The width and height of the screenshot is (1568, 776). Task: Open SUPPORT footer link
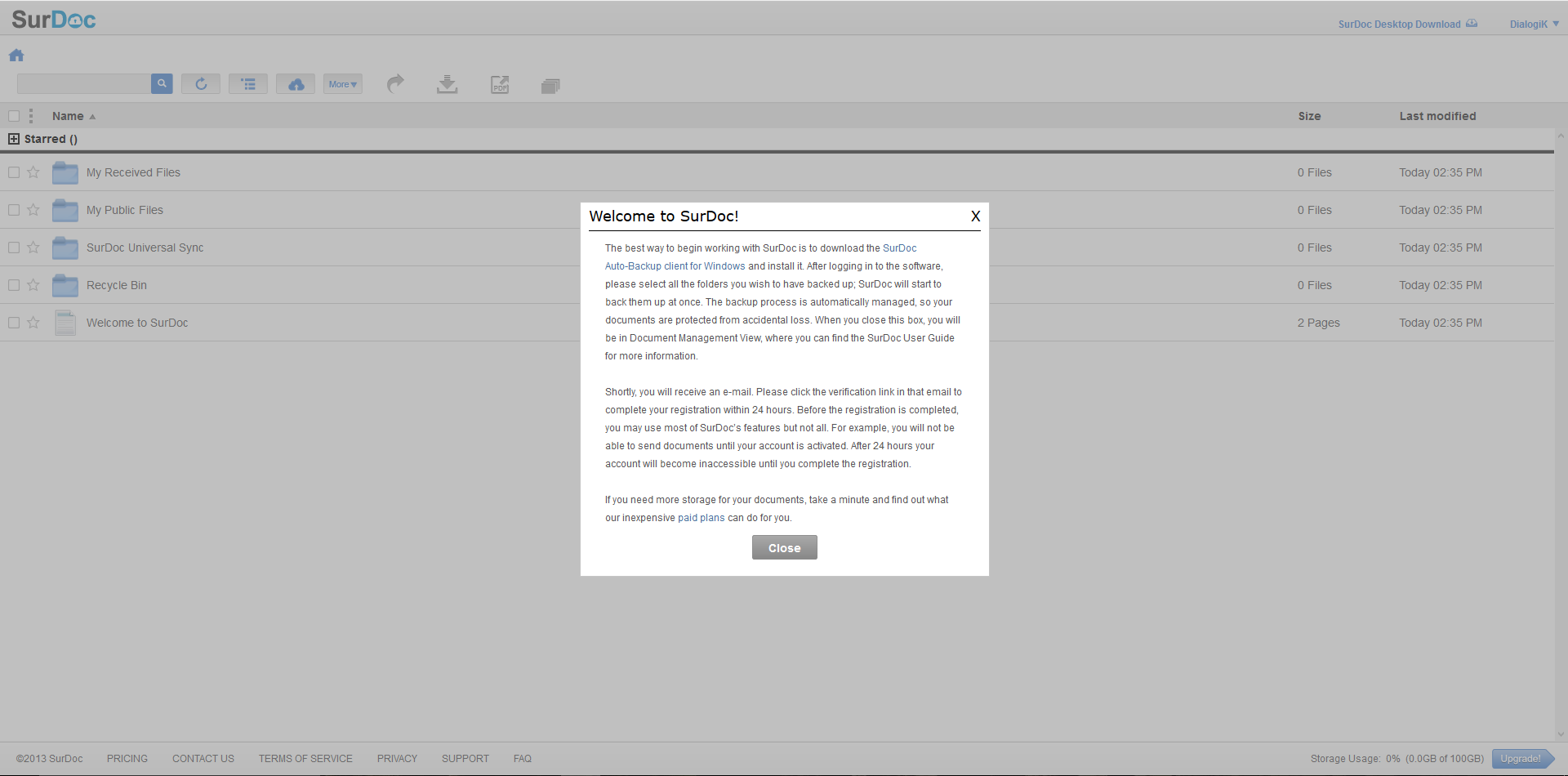[x=465, y=759]
